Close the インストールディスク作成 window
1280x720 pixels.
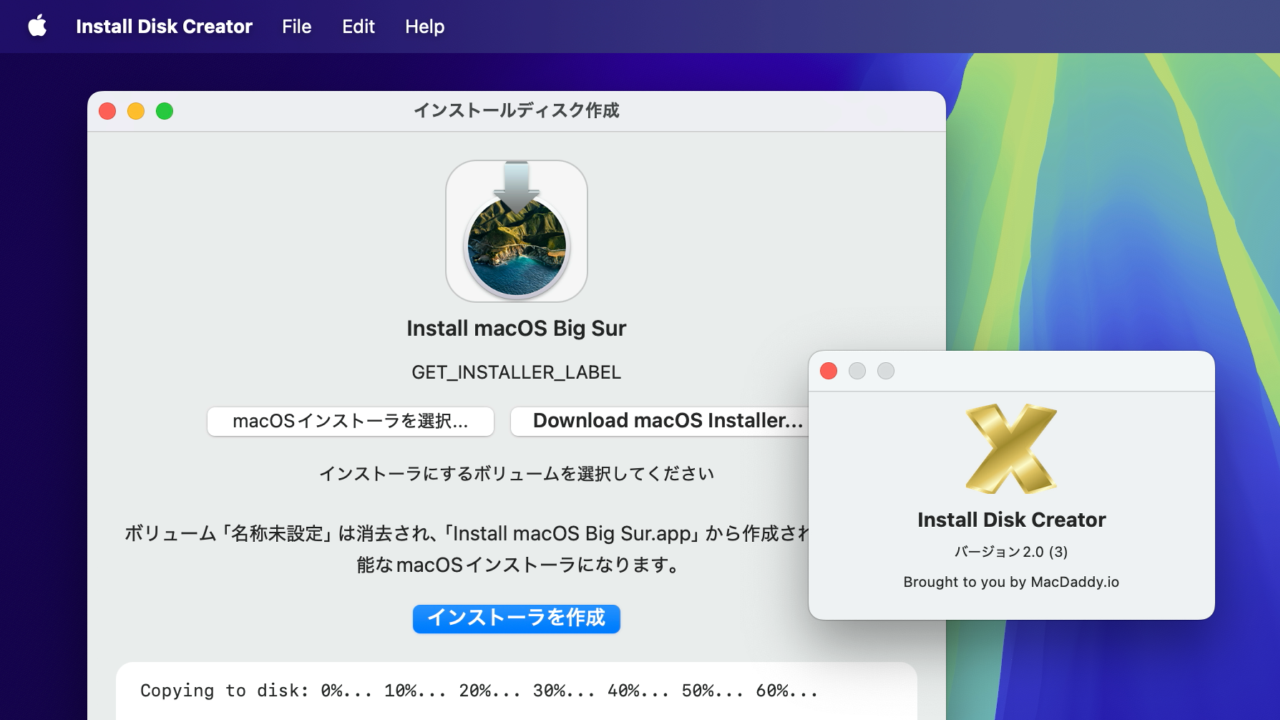tap(107, 111)
